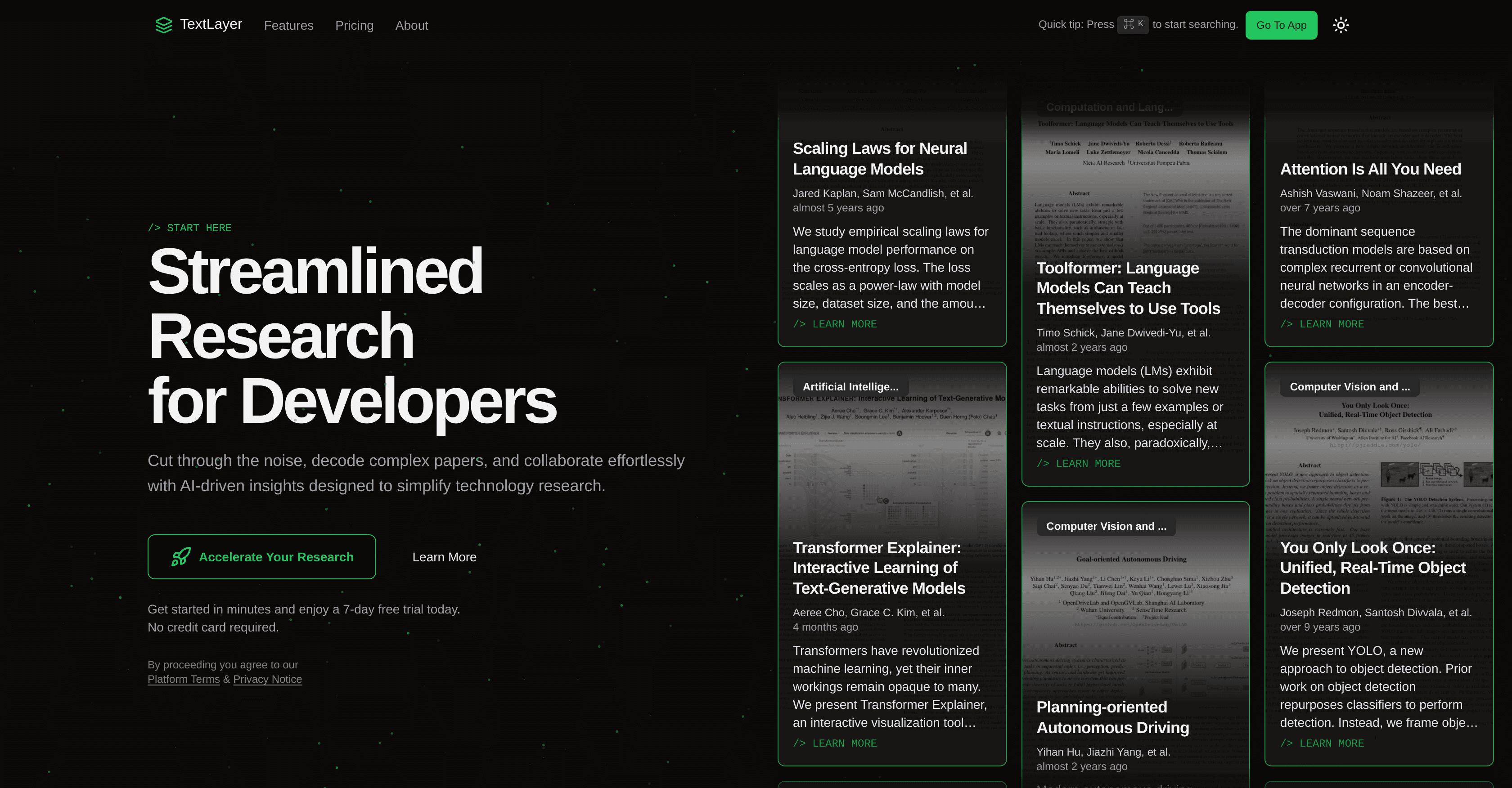Open the Pricing nav menu item
The width and height of the screenshot is (1512, 788).
coord(354,25)
